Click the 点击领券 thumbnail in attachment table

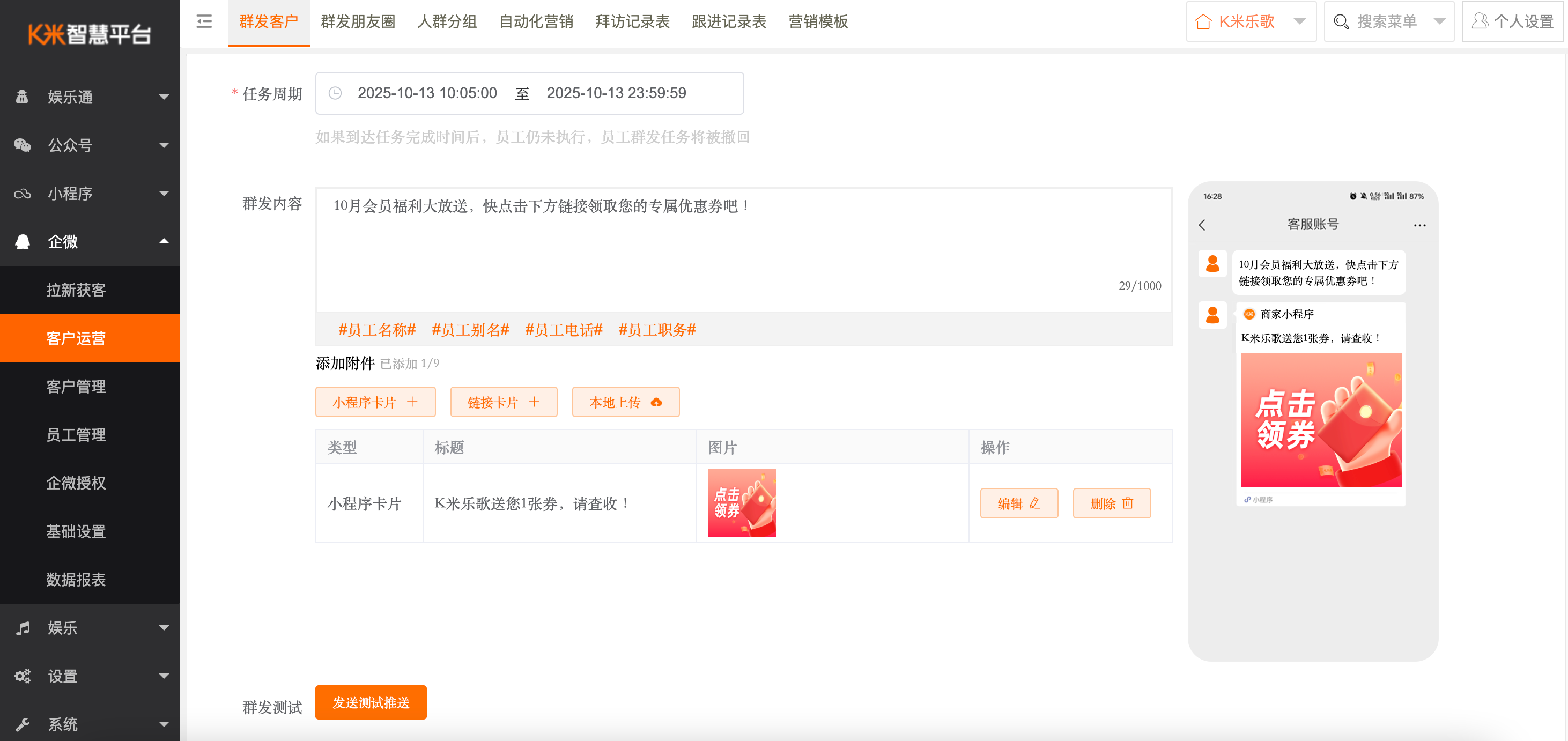point(742,503)
